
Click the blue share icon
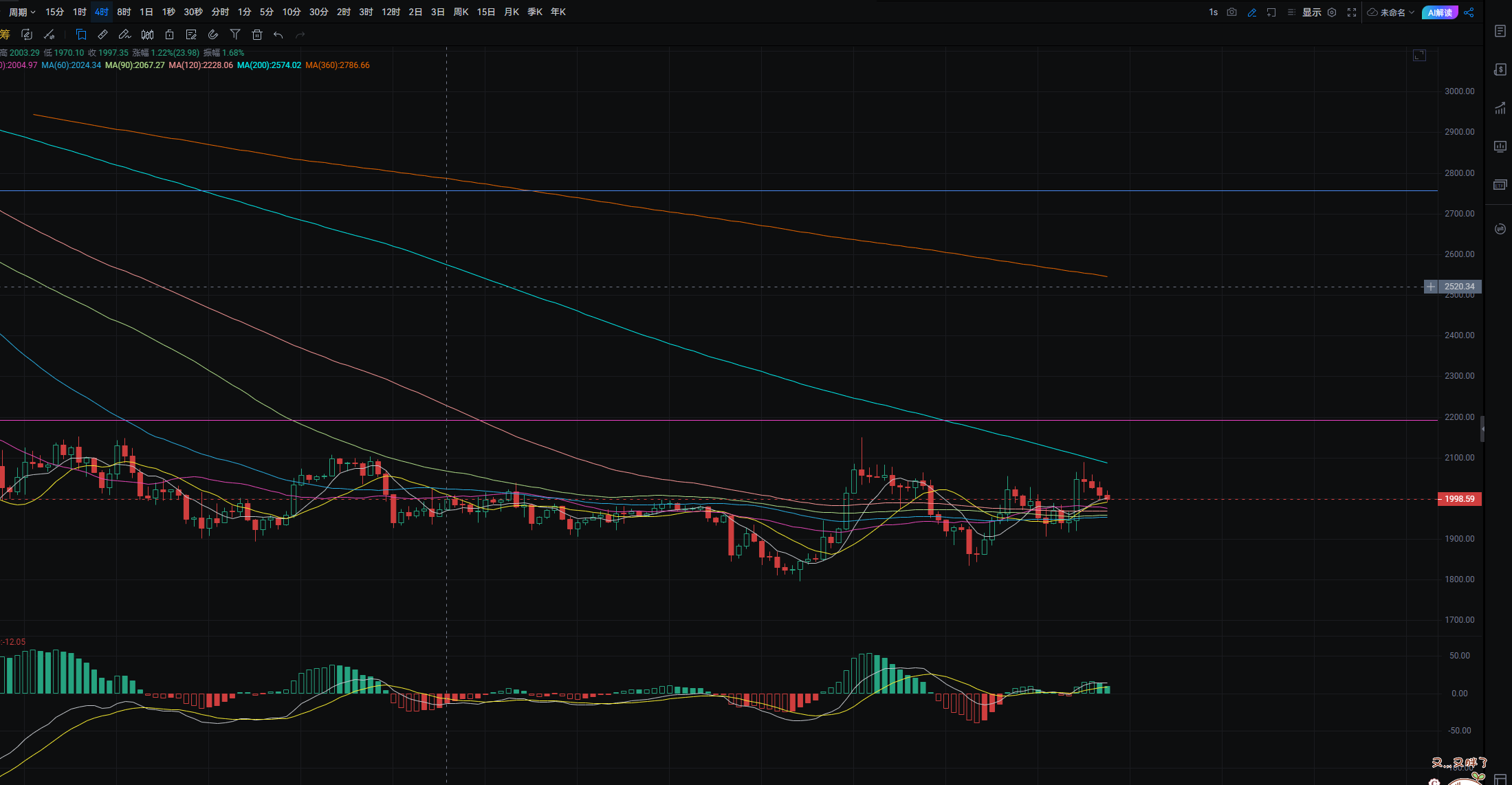[1469, 12]
